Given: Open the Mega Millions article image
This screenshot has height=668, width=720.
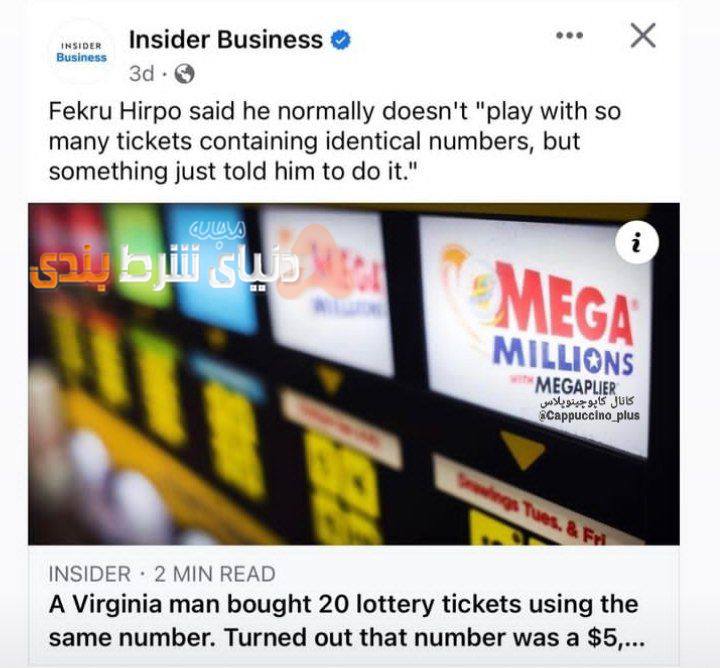Looking at the screenshot, I should pyautogui.click(x=354, y=374).
